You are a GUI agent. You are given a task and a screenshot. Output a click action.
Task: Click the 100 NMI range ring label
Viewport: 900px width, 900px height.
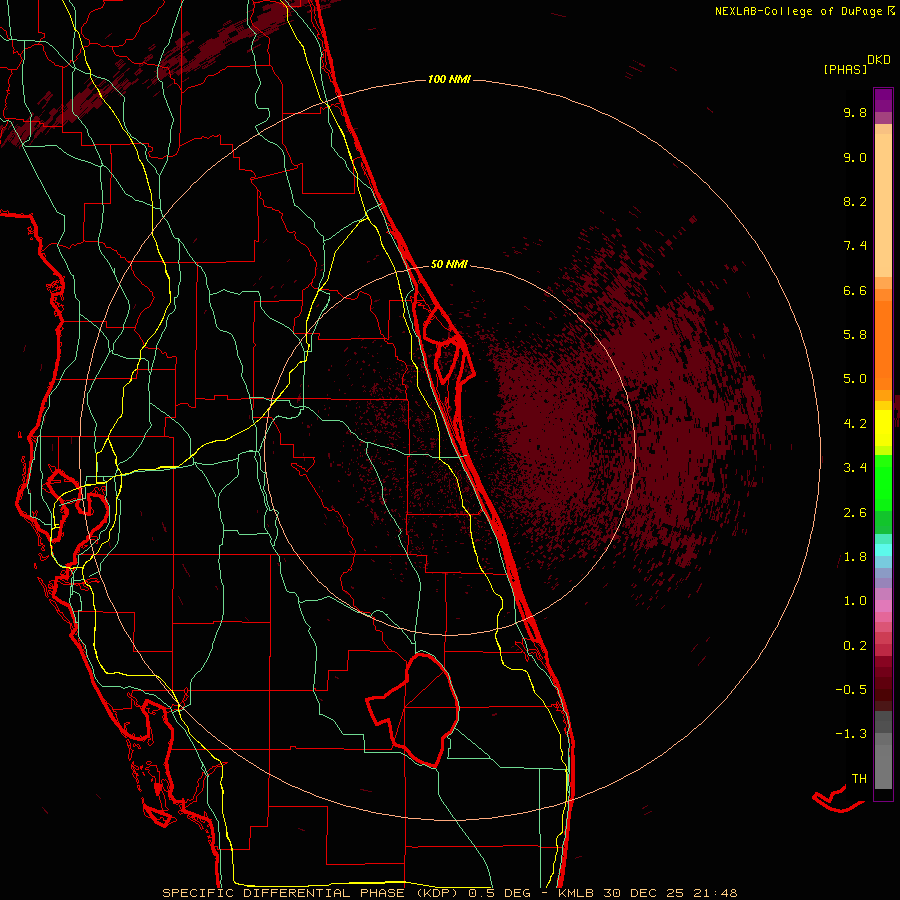(x=449, y=79)
